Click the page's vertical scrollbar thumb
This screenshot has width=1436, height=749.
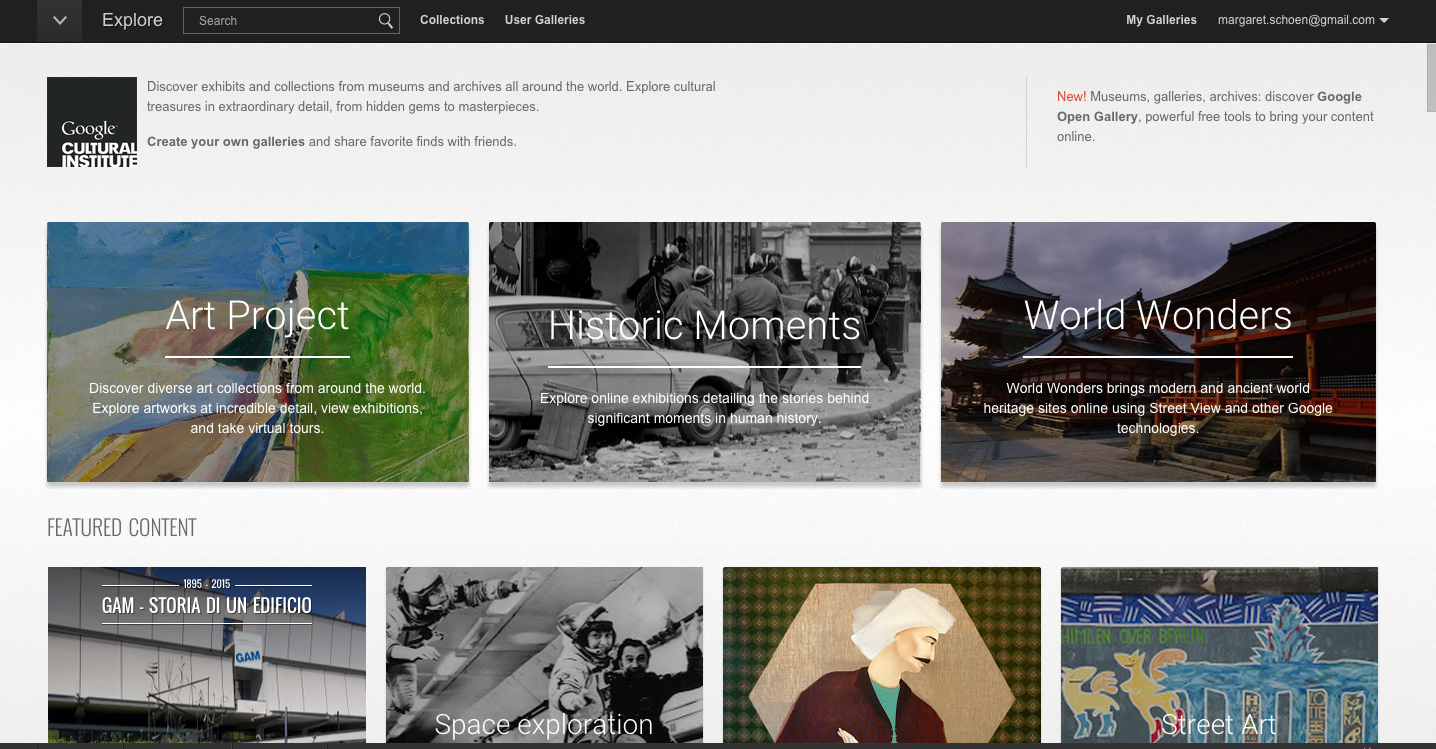click(1430, 78)
